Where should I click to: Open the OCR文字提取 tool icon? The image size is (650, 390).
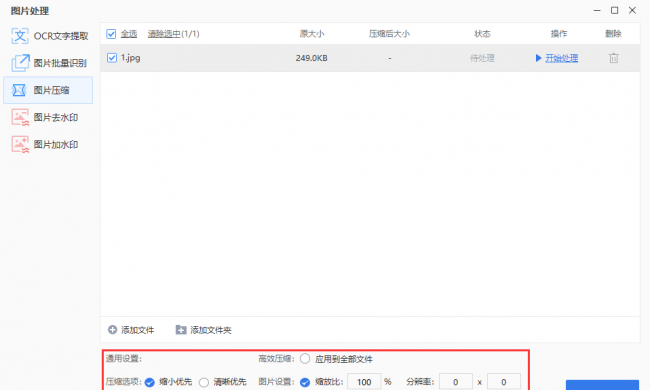tap(20, 36)
